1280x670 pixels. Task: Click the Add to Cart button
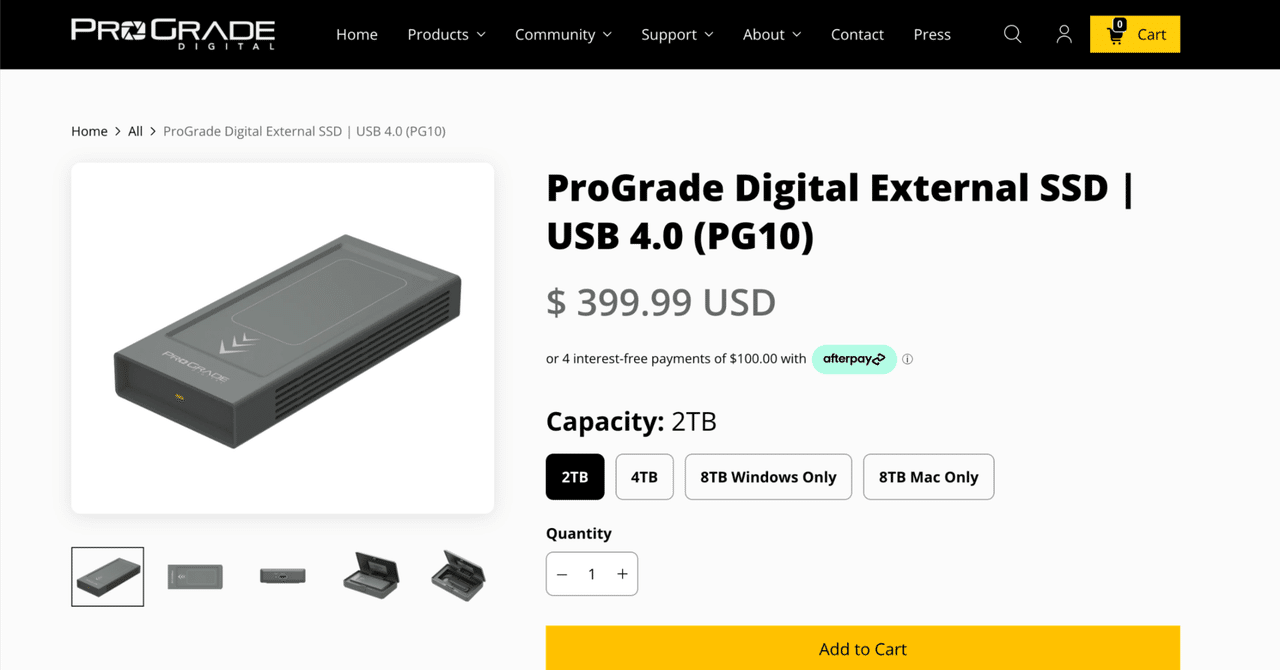862,648
